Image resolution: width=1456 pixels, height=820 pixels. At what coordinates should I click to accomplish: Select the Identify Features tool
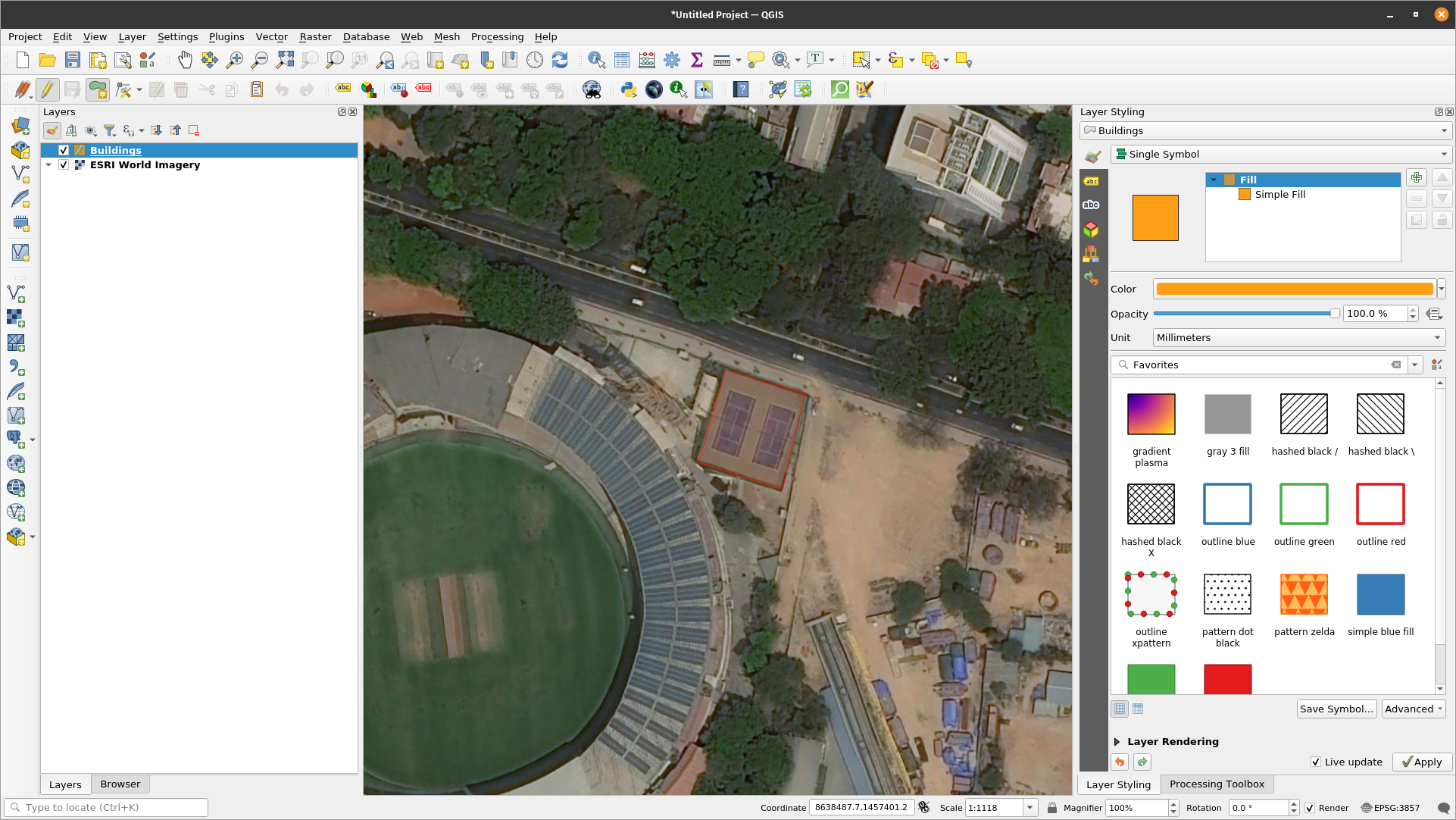click(597, 60)
